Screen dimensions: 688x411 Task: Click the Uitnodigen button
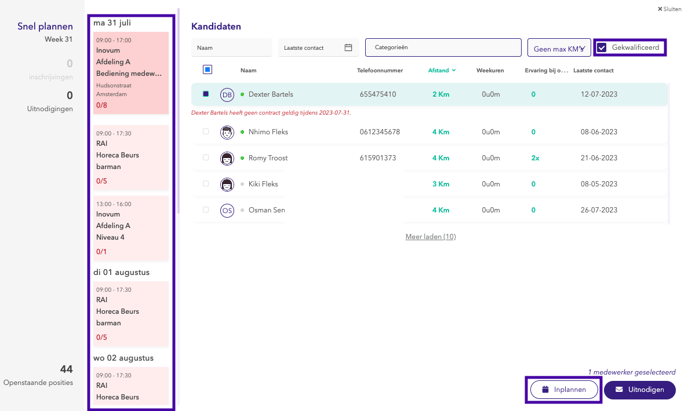pyautogui.click(x=639, y=390)
